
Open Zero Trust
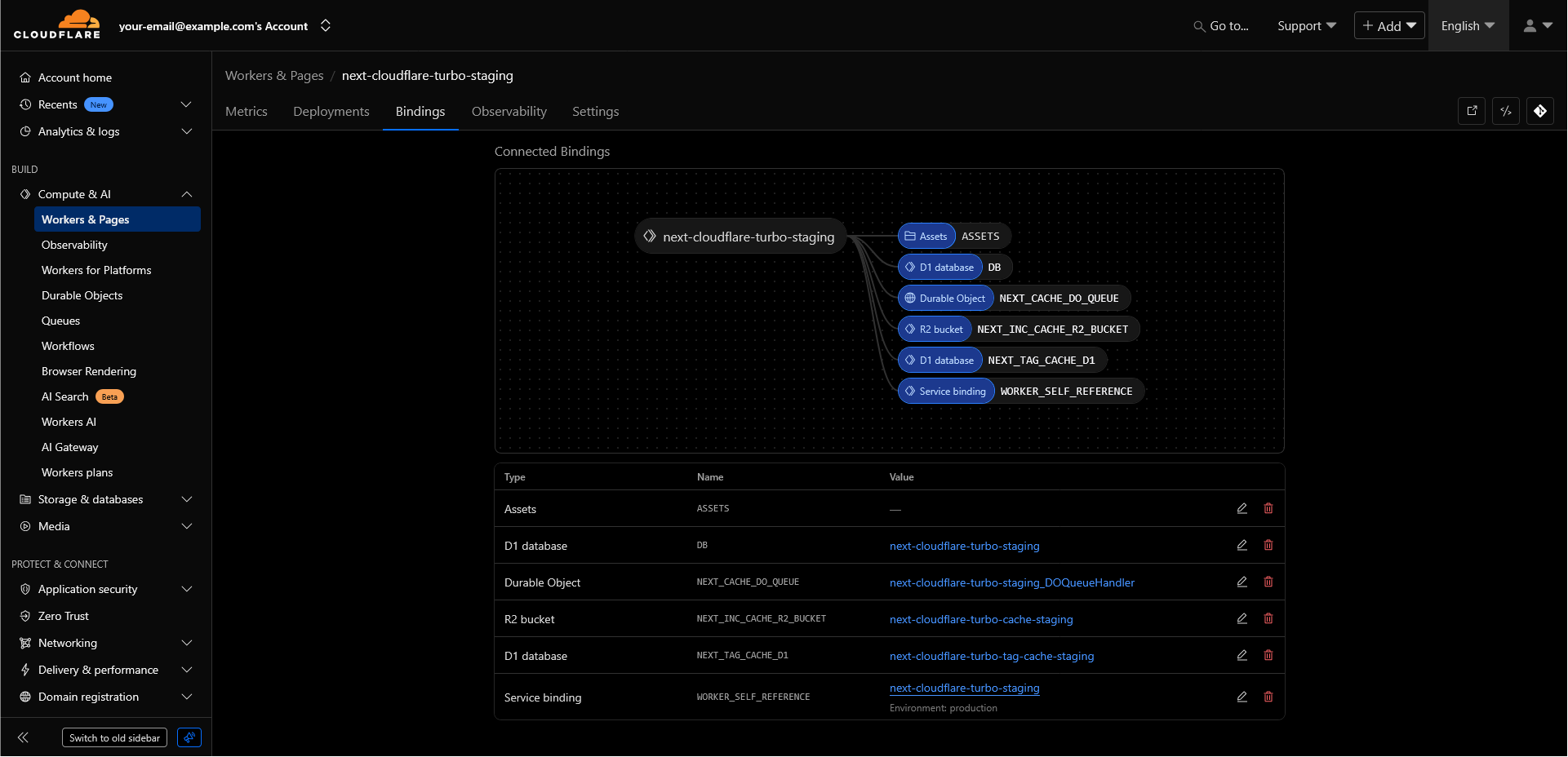coord(64,616)
